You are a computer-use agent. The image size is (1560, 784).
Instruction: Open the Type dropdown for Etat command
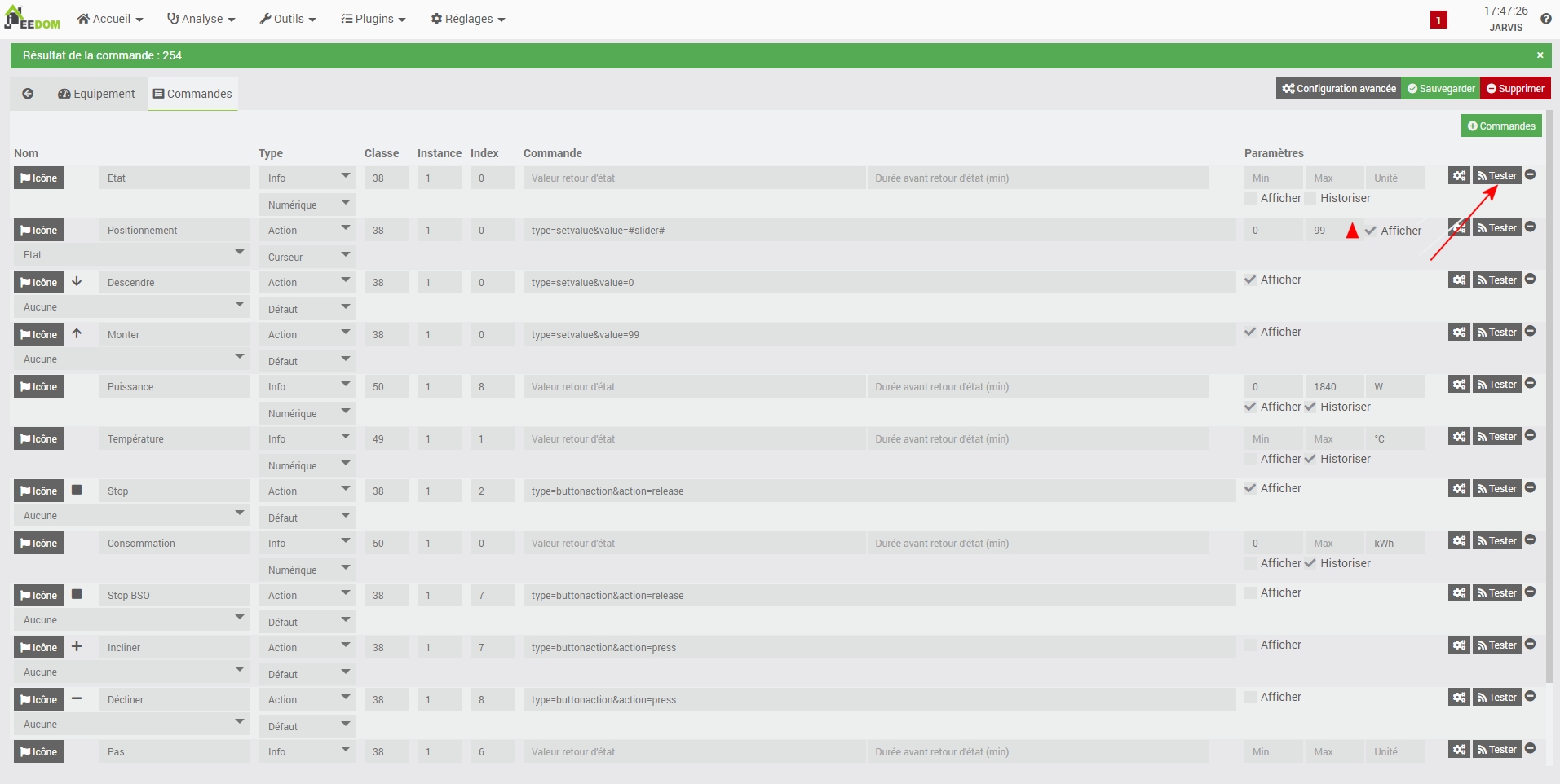coord(307,178)
